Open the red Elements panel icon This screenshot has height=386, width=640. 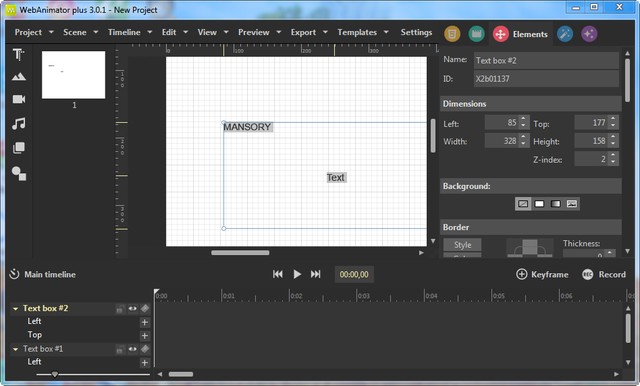click(x=500, y=34)
